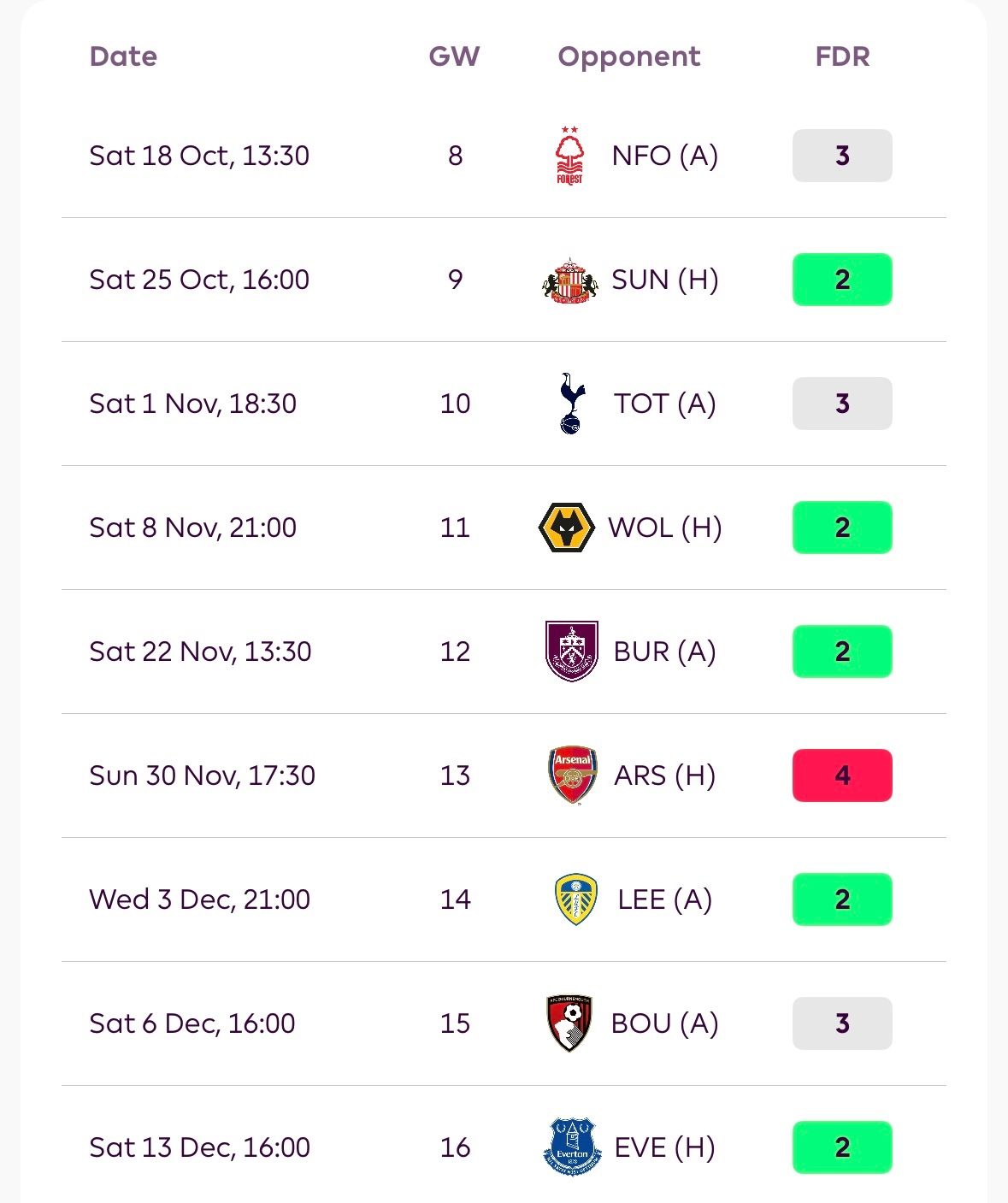This screenshot has height=1203, width=1008.
Task: Click gameweek number 16
Action: click(x=455, y=1147)
